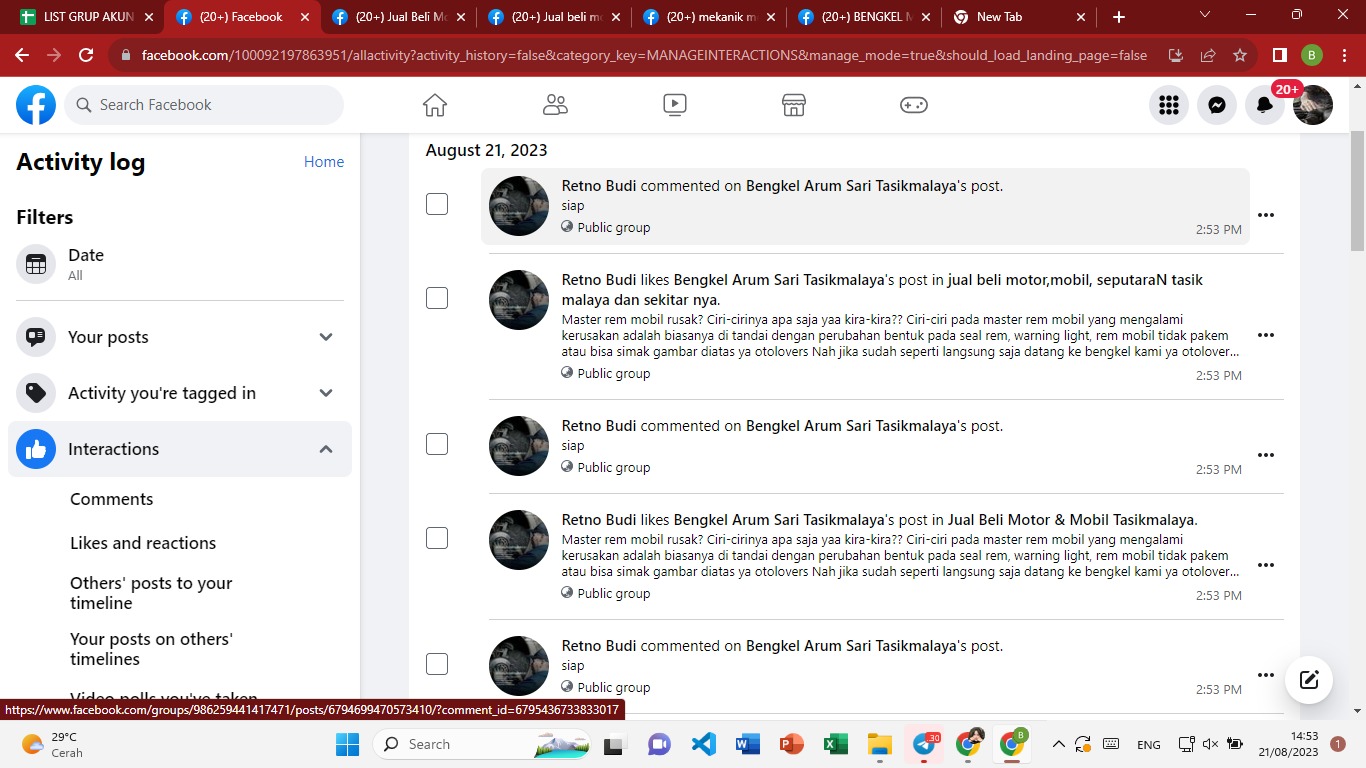Open the Messenger icon
The width and height of the screenshot is (1366, 768).
point(1217,105)
